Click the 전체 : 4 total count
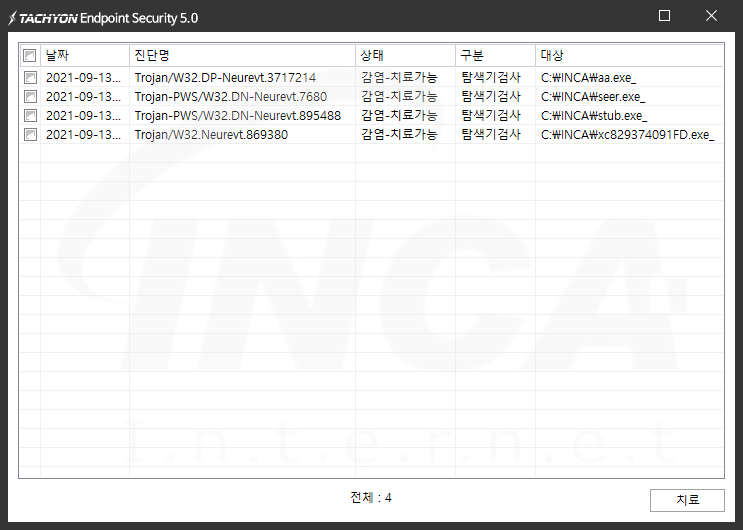This screenshot has height=530, width=743. [x=371, y=498]
